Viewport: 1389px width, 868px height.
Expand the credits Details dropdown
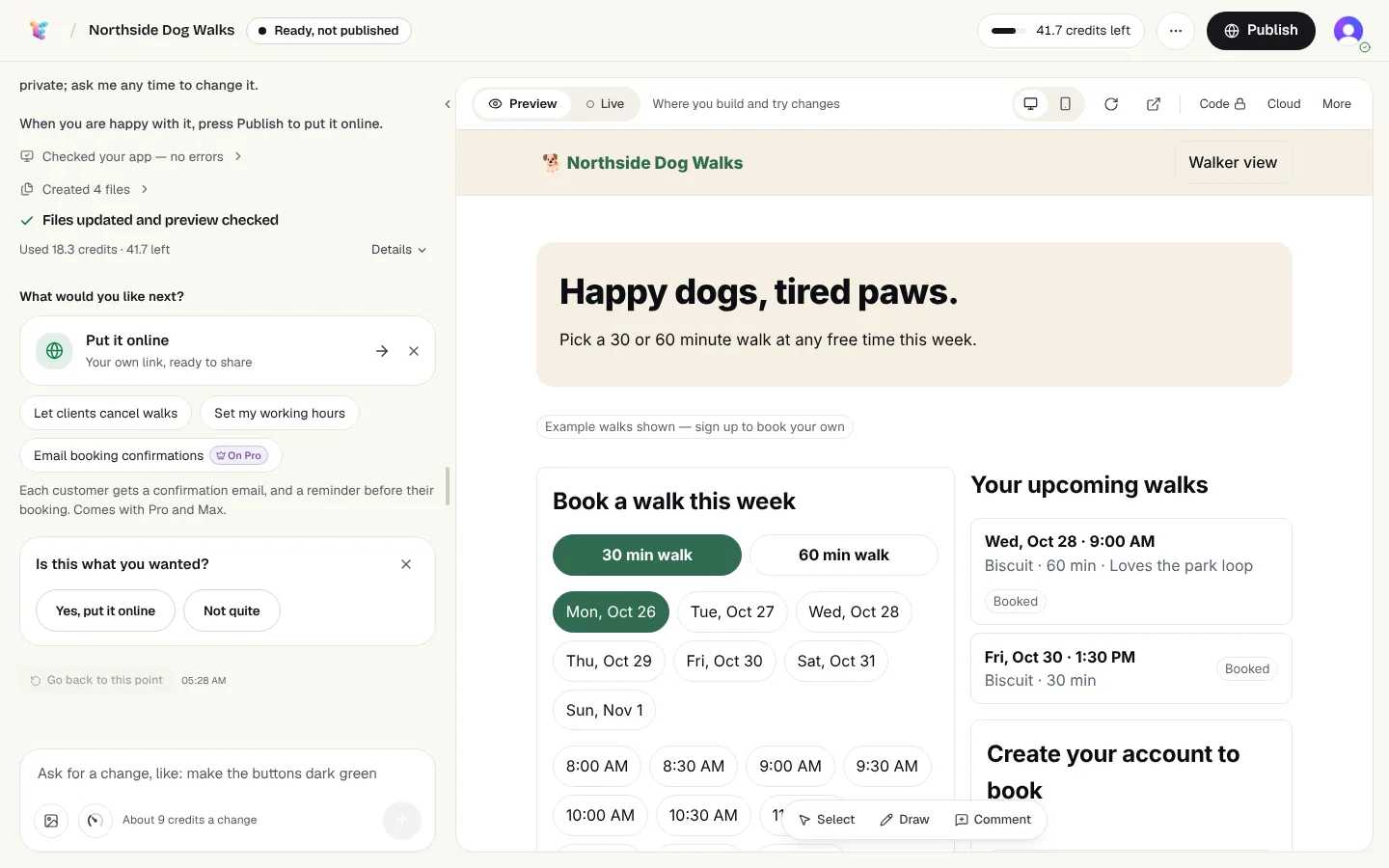click(398, 250)
